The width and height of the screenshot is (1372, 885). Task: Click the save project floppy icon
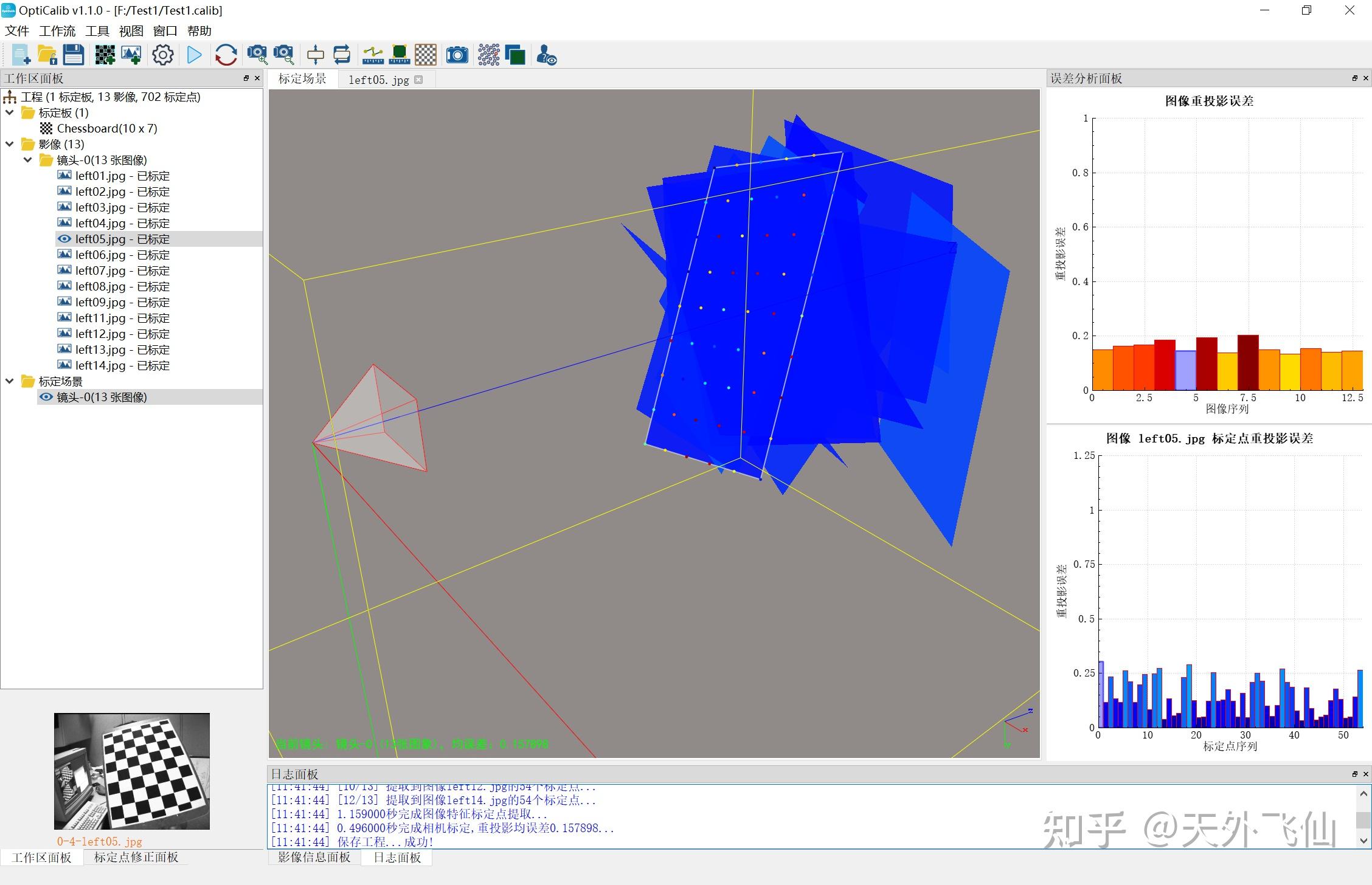point(74,55)
